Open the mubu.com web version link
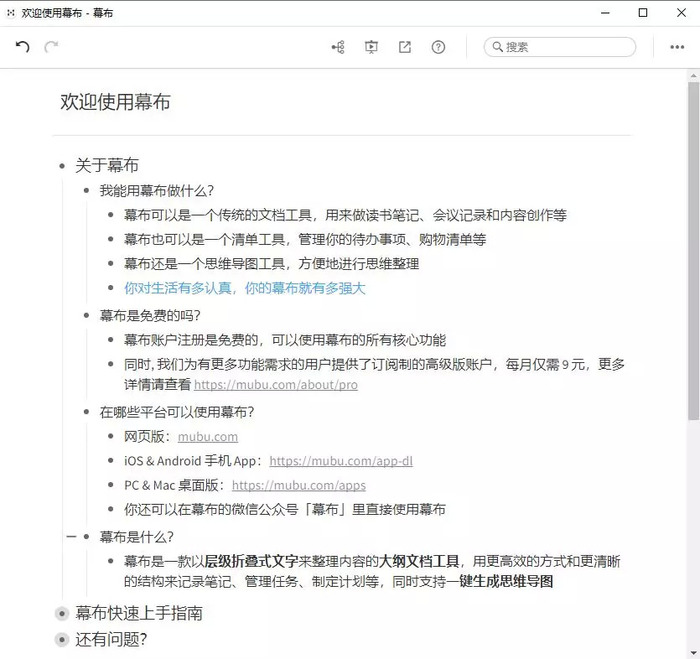This screenshot has width=700, height=659. pos(208,437)
